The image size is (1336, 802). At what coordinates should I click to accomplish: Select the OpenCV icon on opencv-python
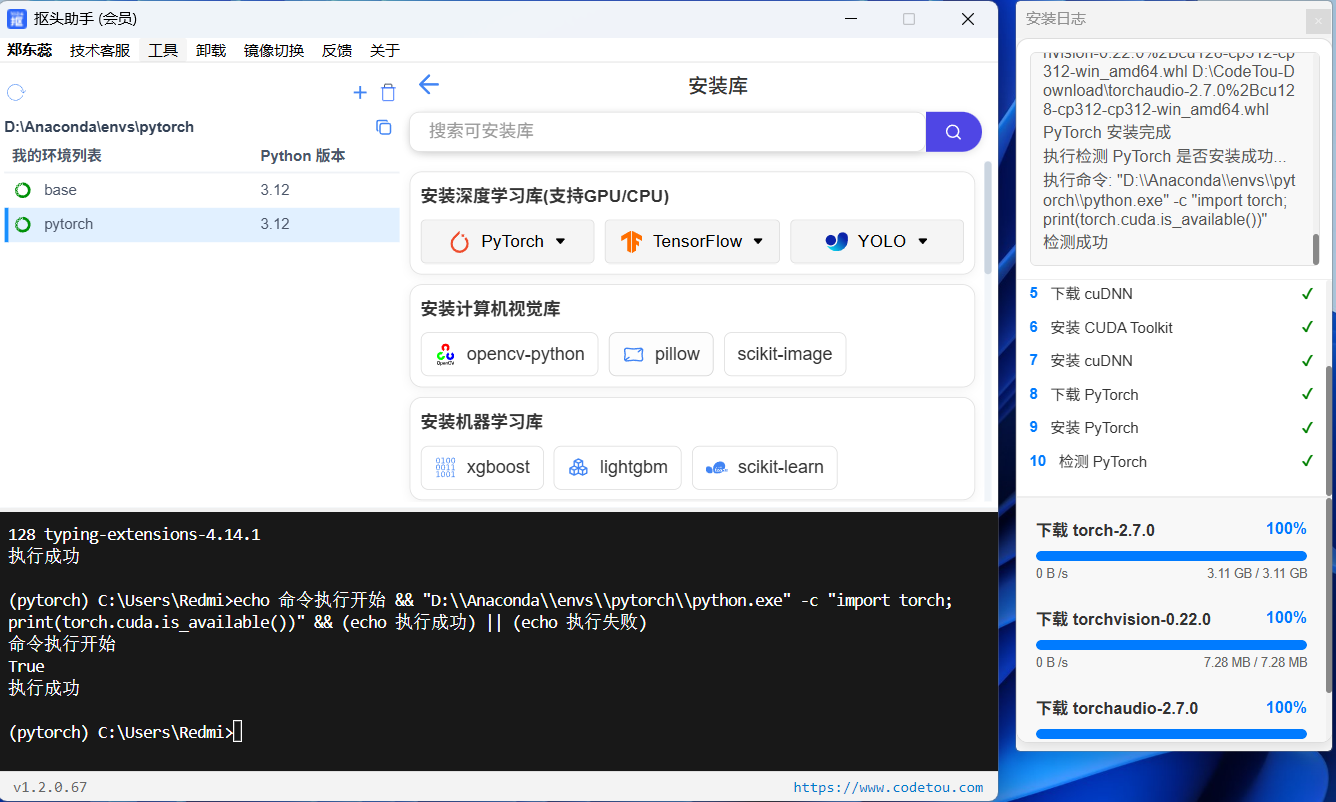tap(446, 354)
